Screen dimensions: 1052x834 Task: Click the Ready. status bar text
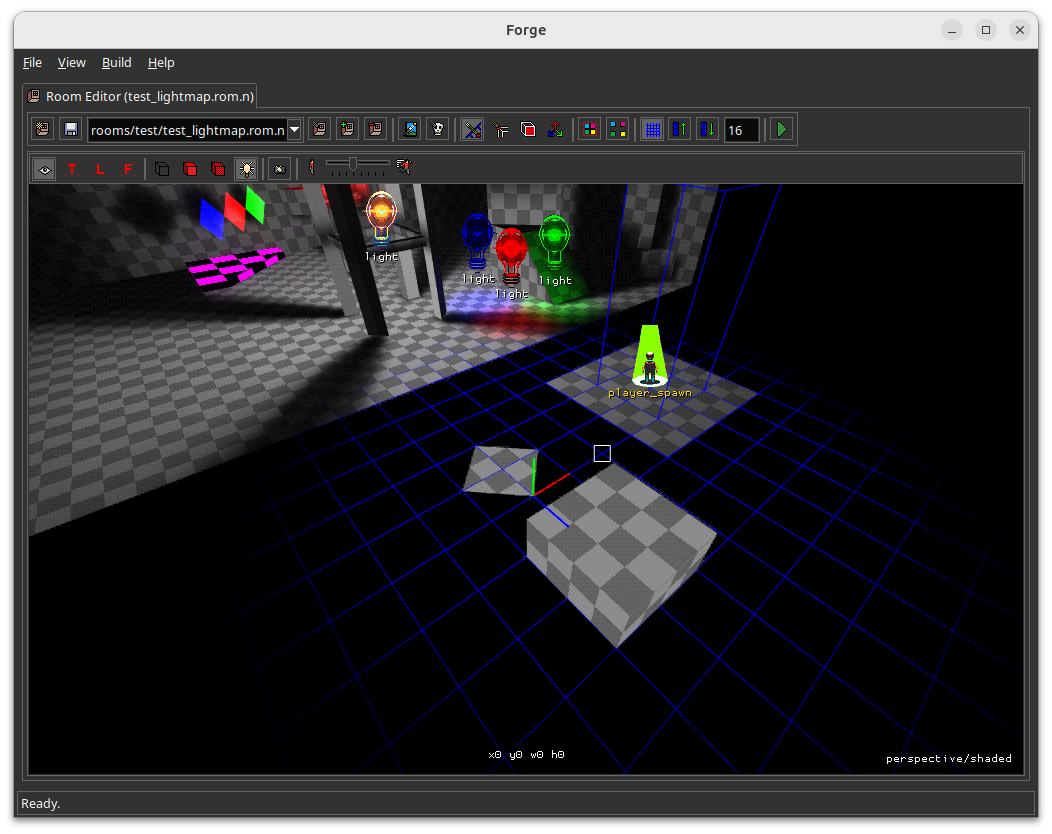pos(40,803)
